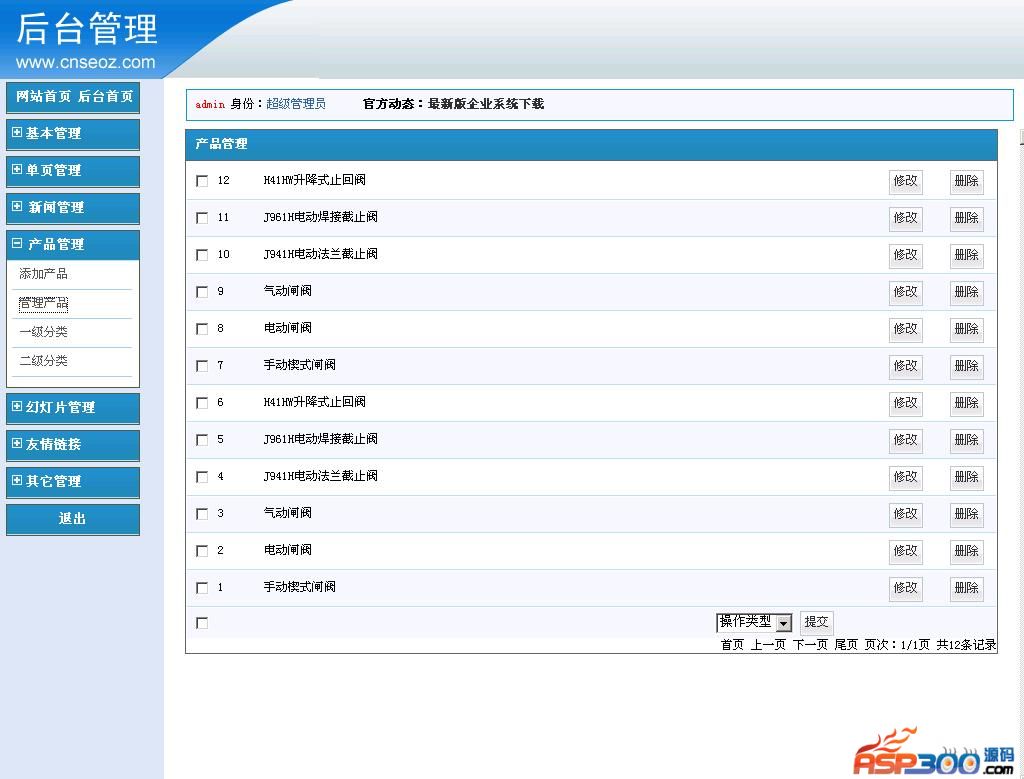Open the 操作类型 dropdown
The width and height of the screenshot is (1024, 779).
click(x=754, y=622)
